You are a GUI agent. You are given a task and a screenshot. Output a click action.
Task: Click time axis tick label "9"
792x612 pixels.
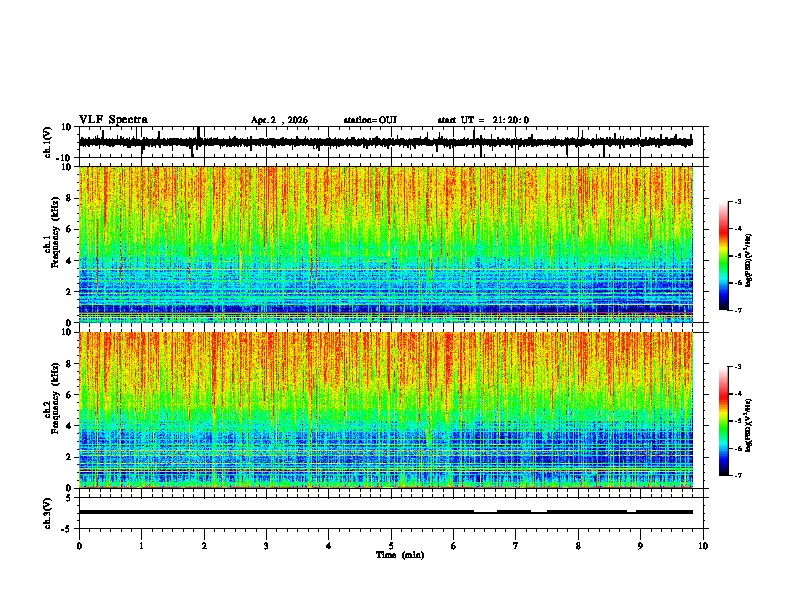pyautogui.click(x=640, y=546)
